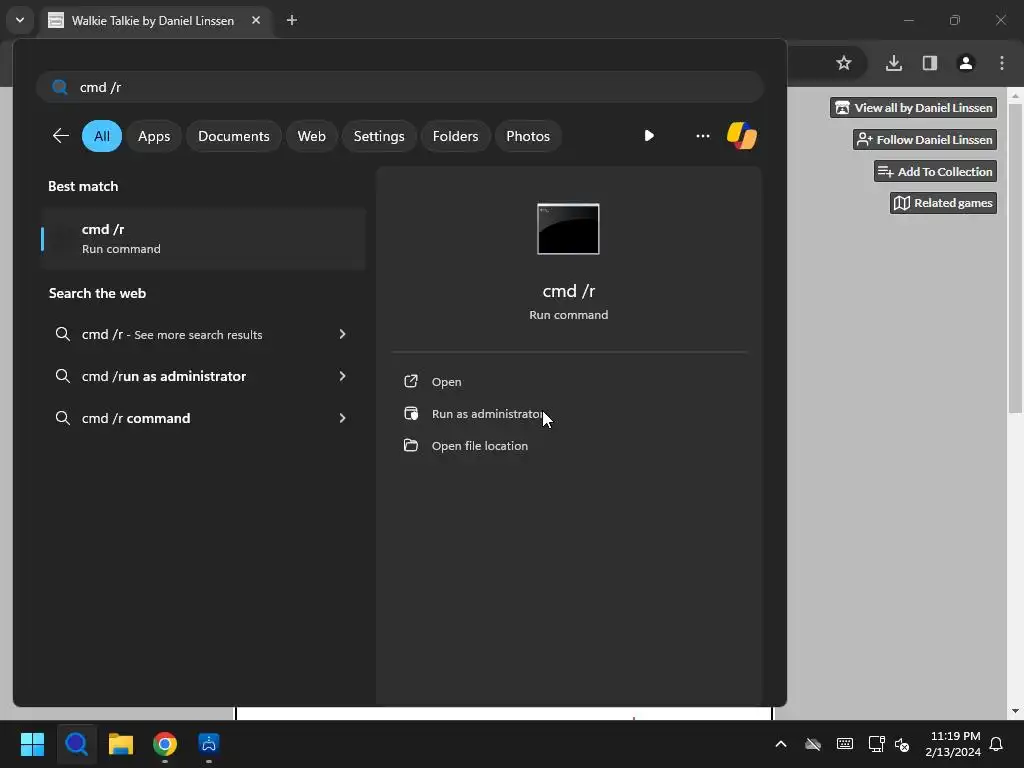Select the All filter tab

pyautogui.click(x=102, y=136)
